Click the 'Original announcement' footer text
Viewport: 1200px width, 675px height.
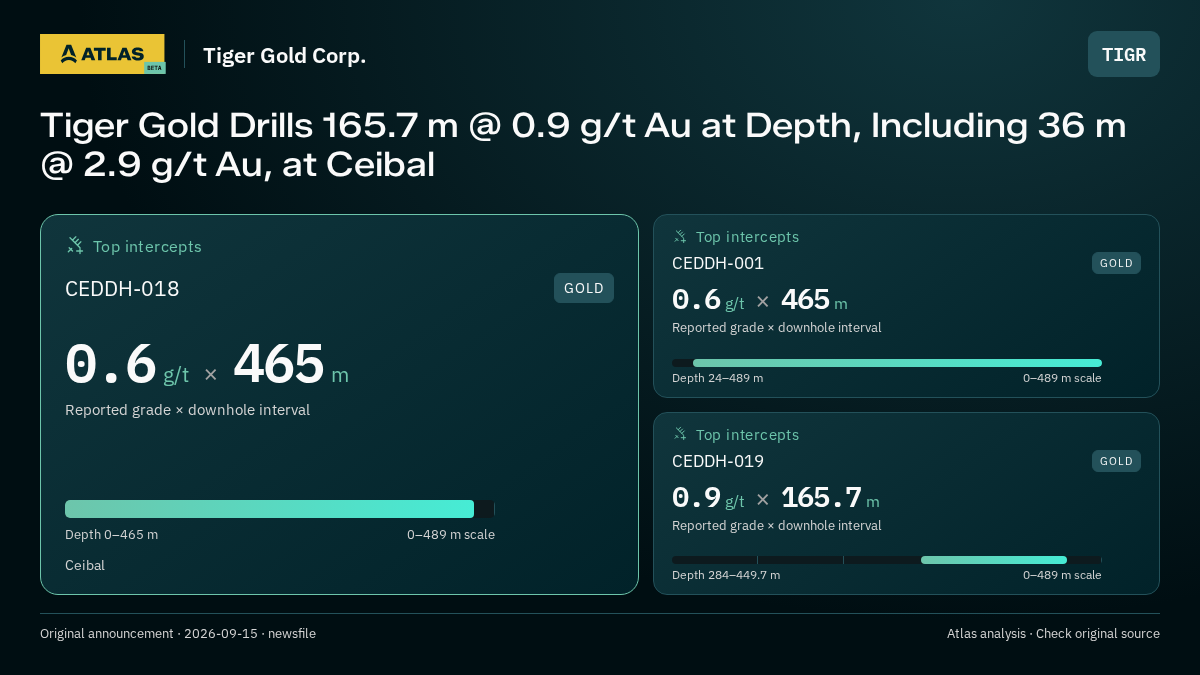178,633
